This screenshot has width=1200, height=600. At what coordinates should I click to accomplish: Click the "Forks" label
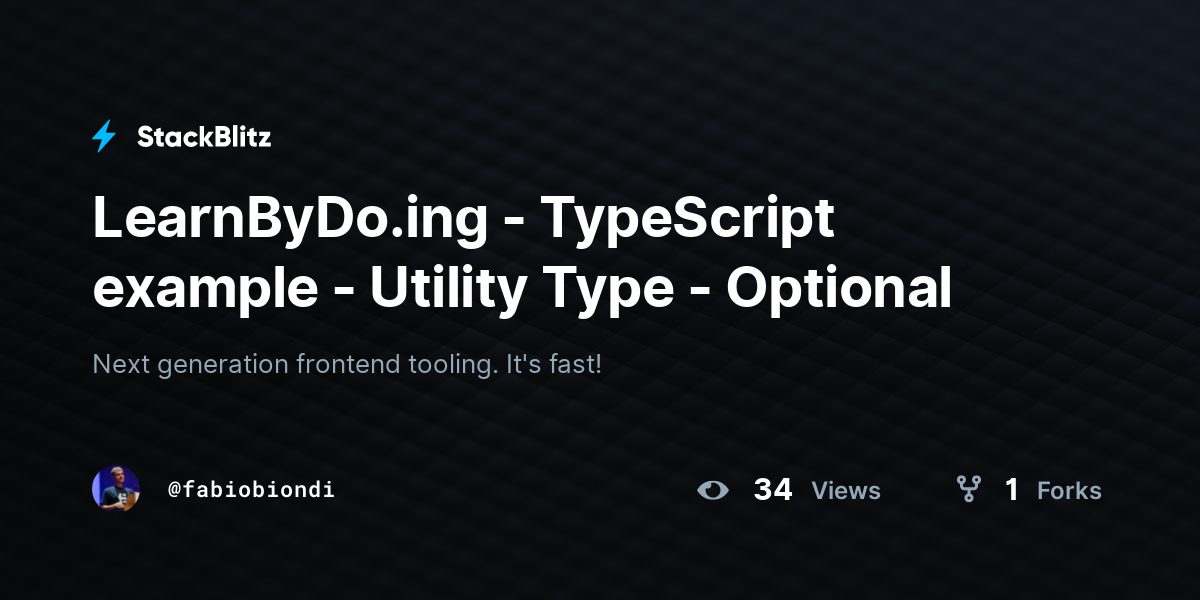[x=1069, y=491]
